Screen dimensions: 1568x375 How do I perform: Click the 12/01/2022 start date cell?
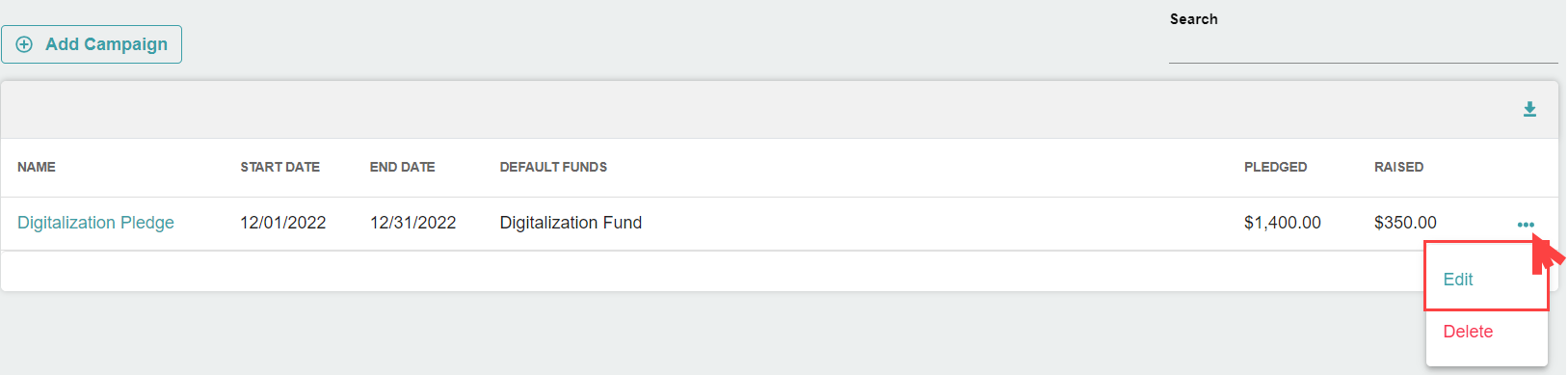pos(283,223)
